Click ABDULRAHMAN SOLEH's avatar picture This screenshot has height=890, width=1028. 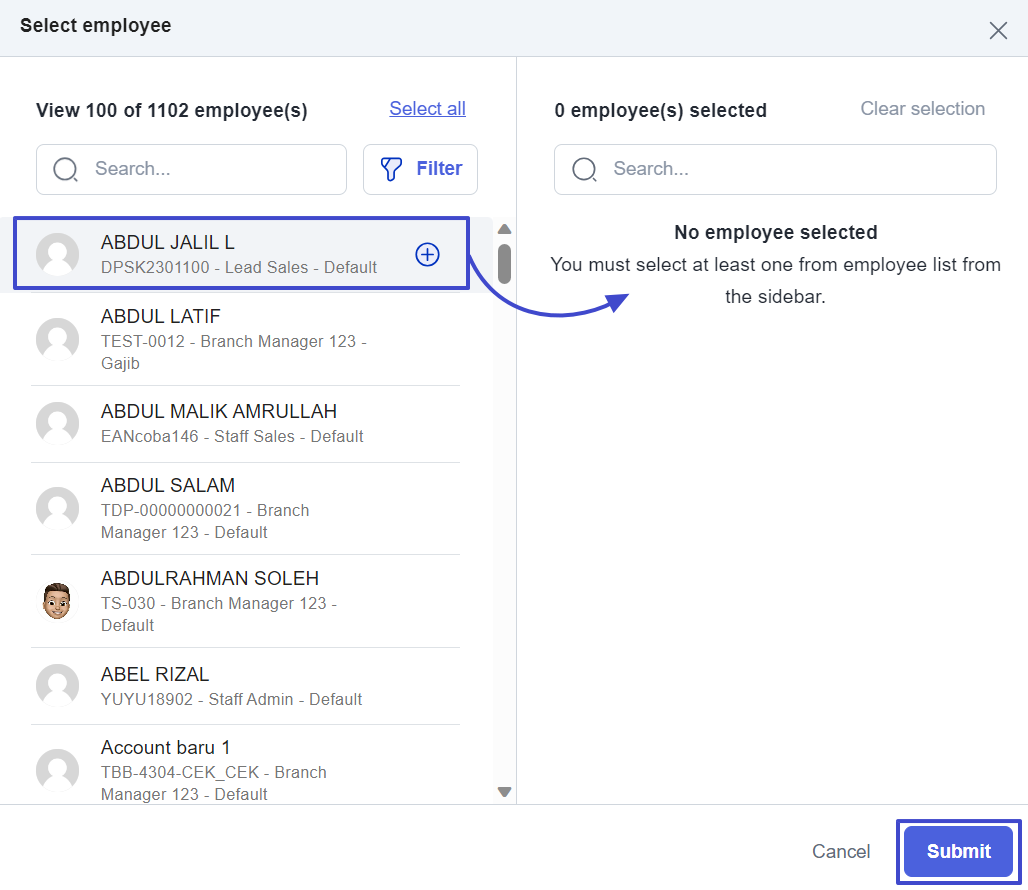[x=57, y=601]
